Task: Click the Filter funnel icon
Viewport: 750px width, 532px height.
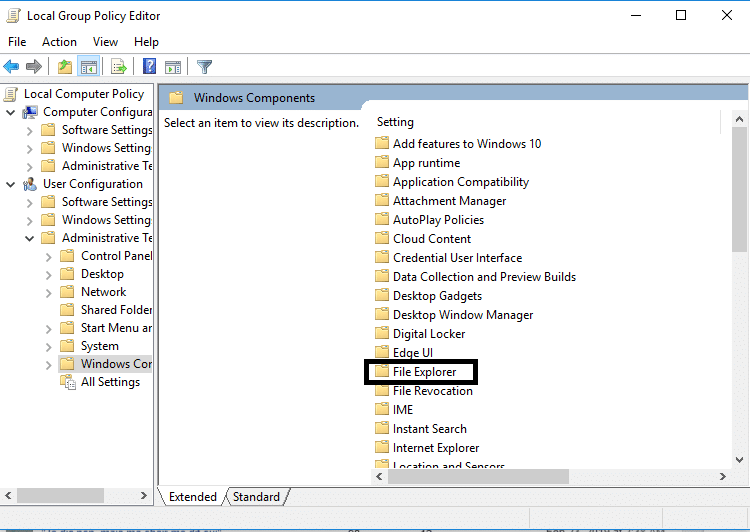Action: (x=205, y=67)
